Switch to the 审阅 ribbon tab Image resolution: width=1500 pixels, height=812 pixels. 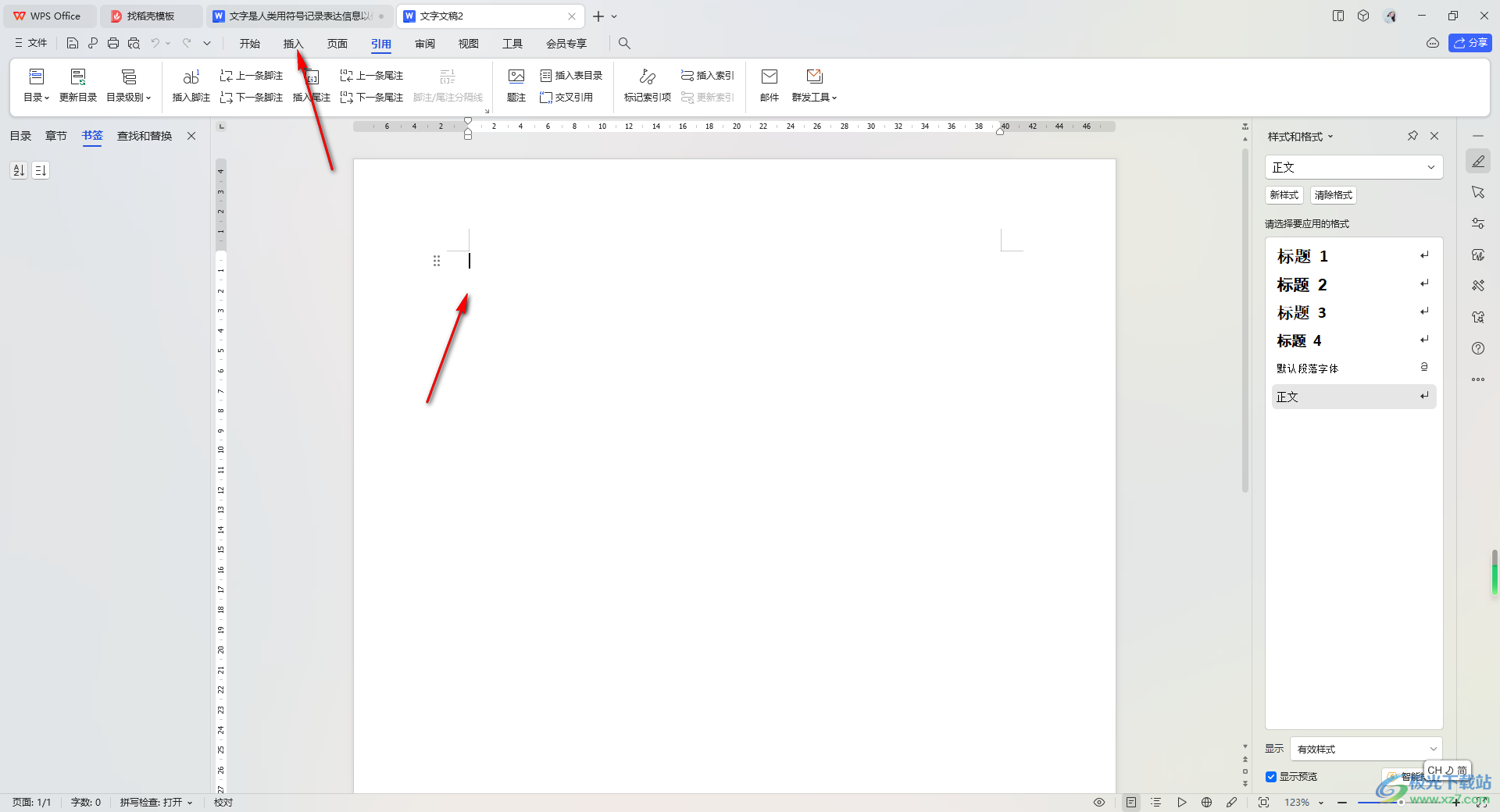click(425, 44)
